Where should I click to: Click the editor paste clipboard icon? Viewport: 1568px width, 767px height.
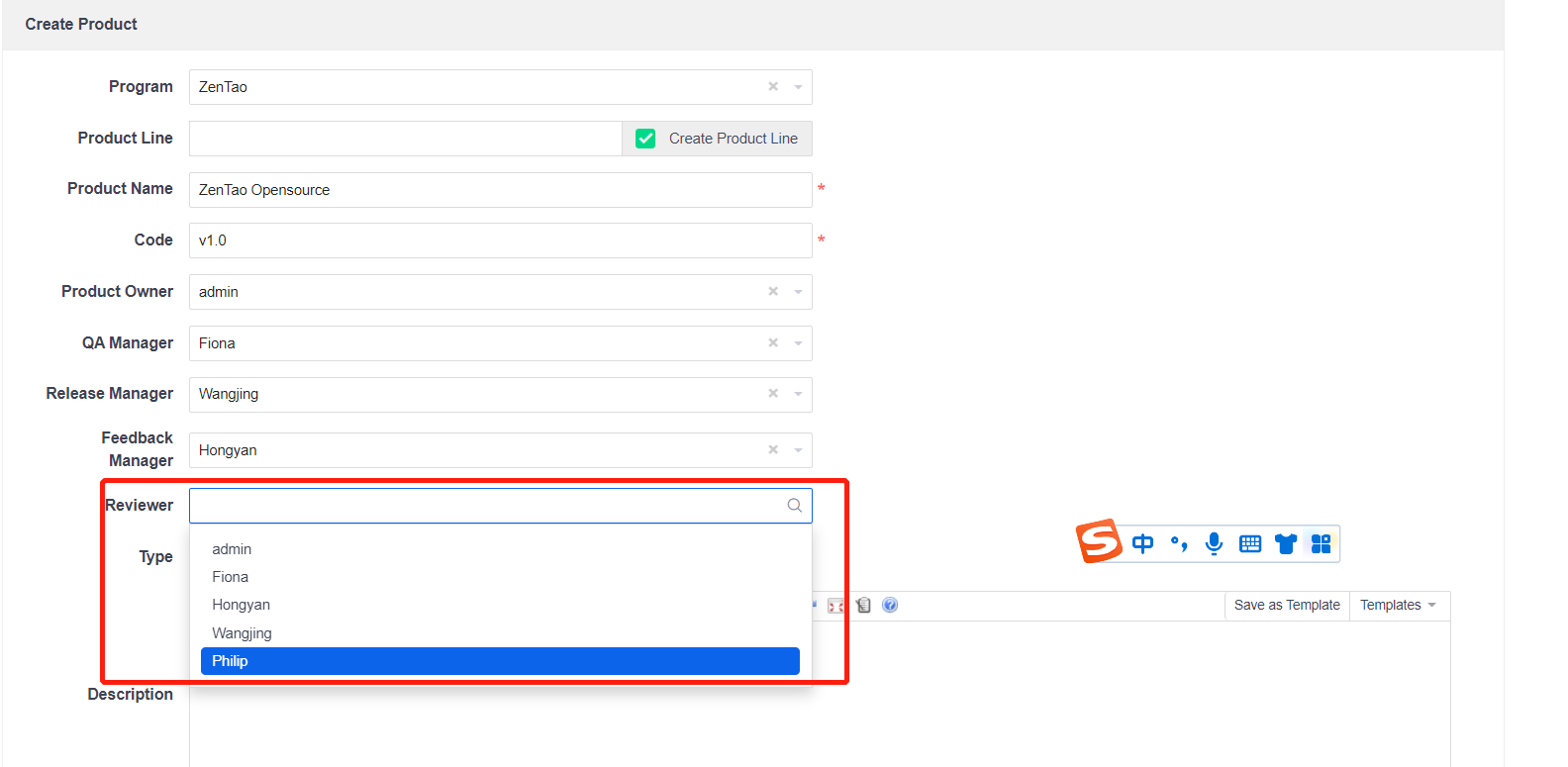coord(863,605)
